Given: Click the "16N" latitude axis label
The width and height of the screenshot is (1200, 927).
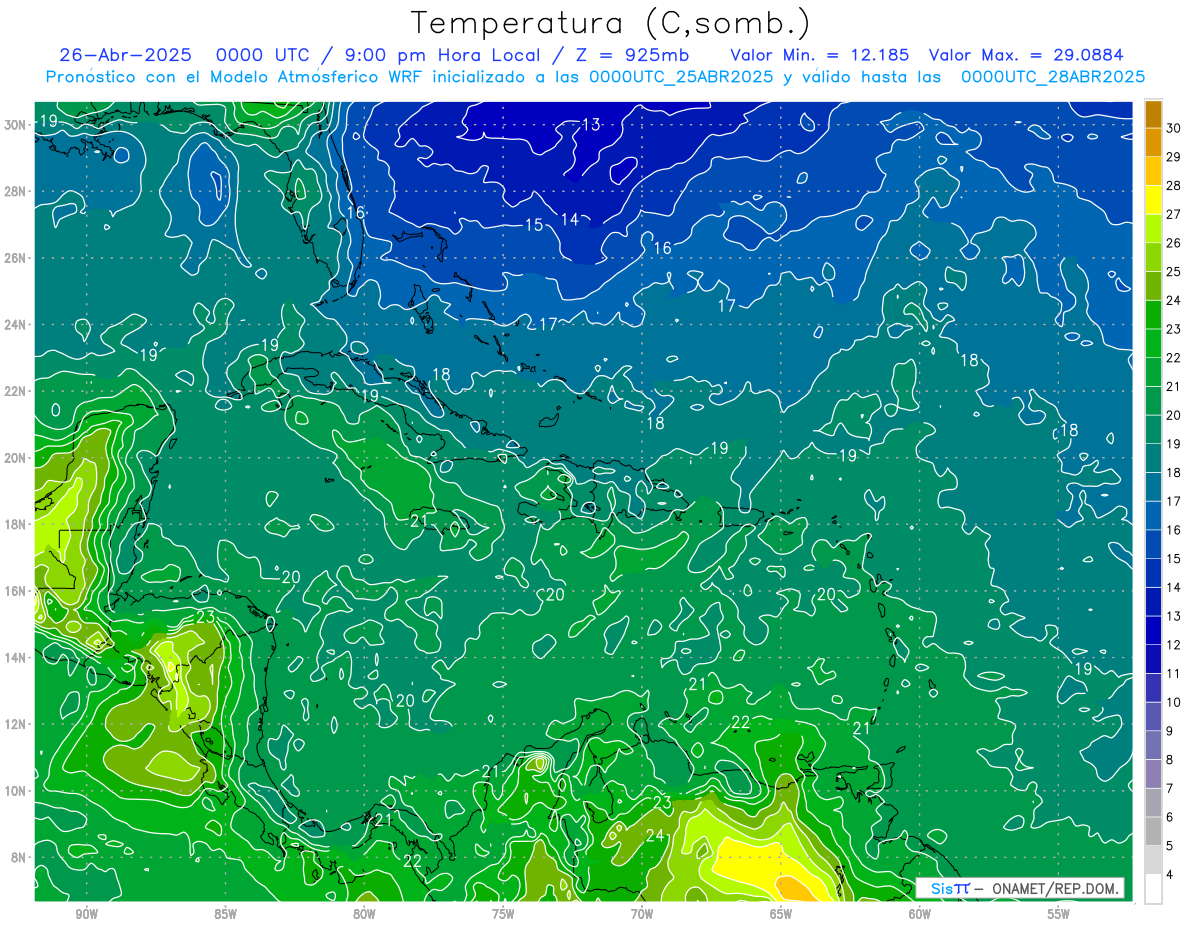Looking at the screenshot, I should click(15, 591).
